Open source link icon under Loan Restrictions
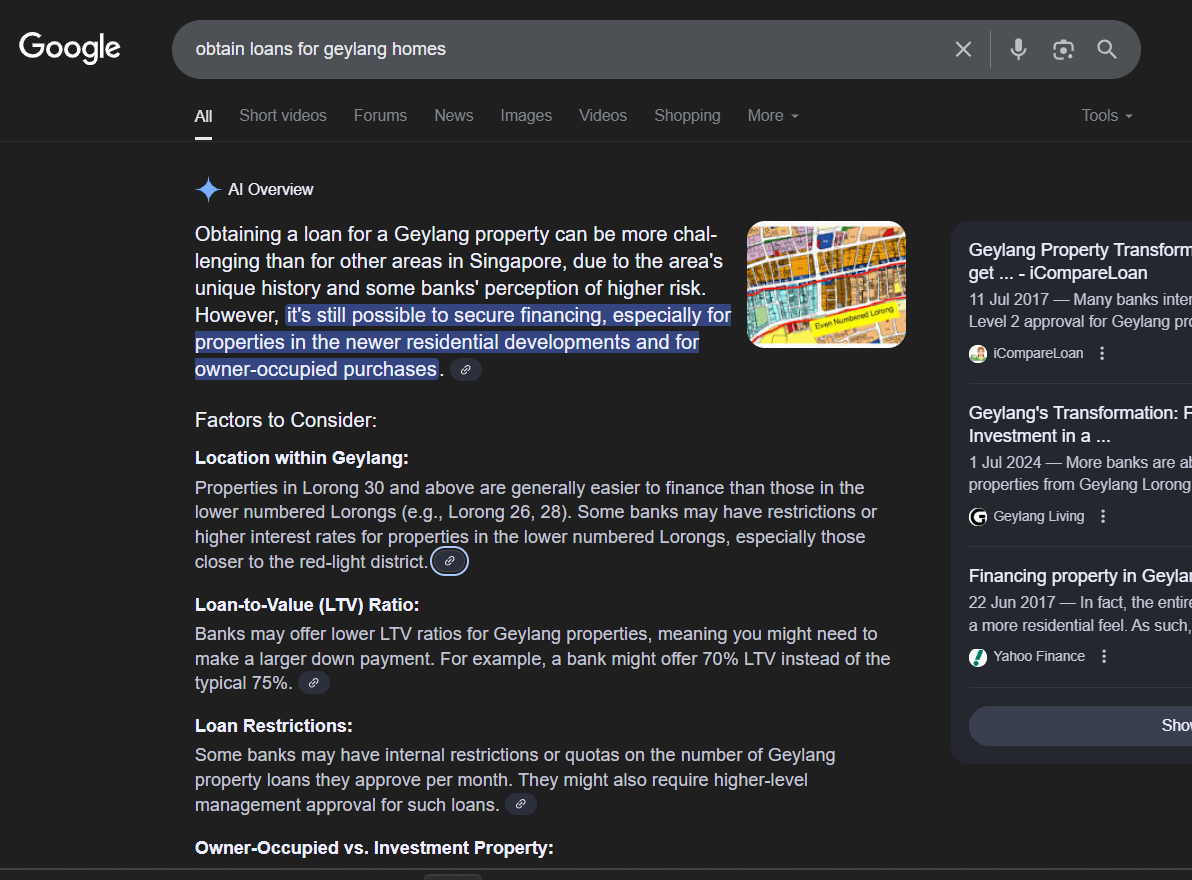1192x880 pixels. coord(520,805)
